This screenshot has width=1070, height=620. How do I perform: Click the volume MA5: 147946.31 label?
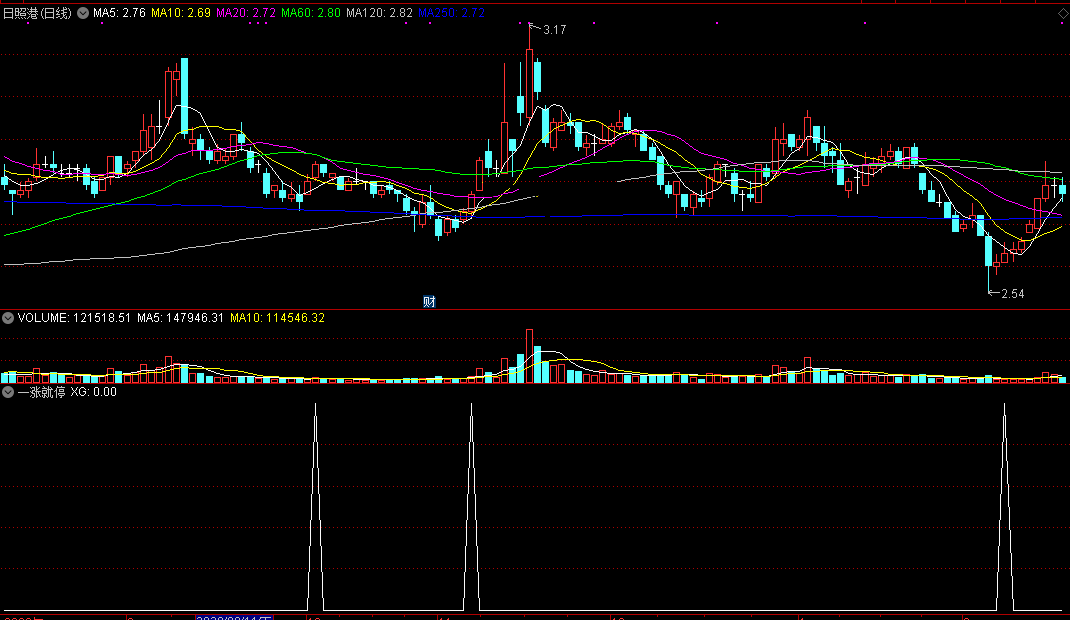coord(180,318)
